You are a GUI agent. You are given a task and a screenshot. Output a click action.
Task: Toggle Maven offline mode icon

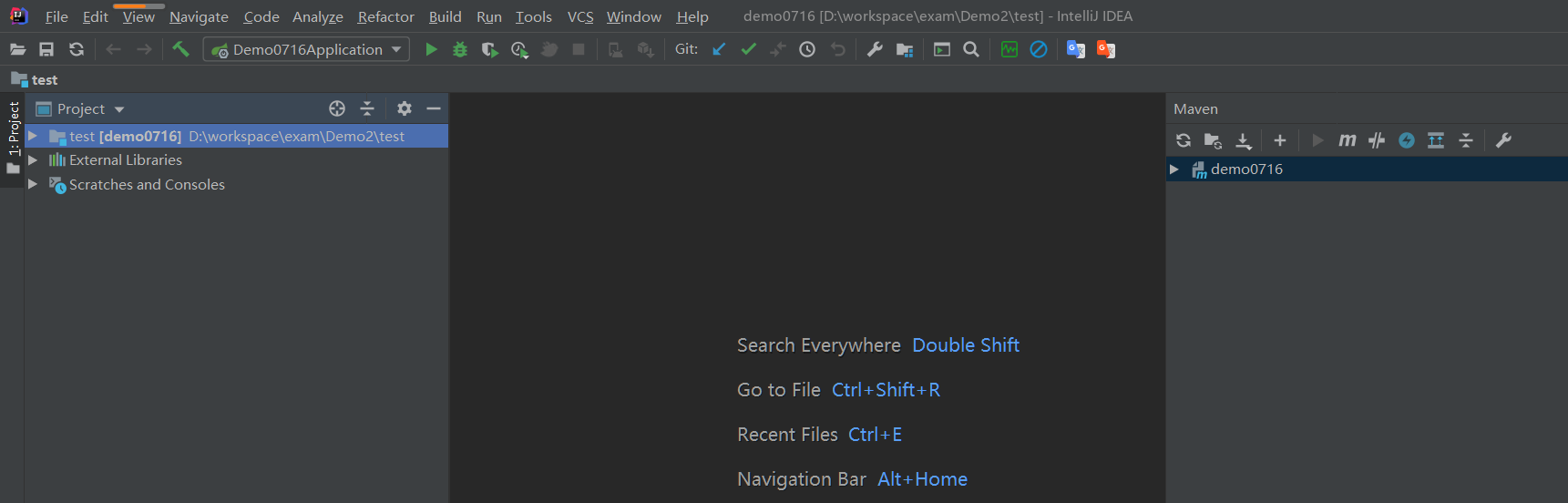point(1377,140)
